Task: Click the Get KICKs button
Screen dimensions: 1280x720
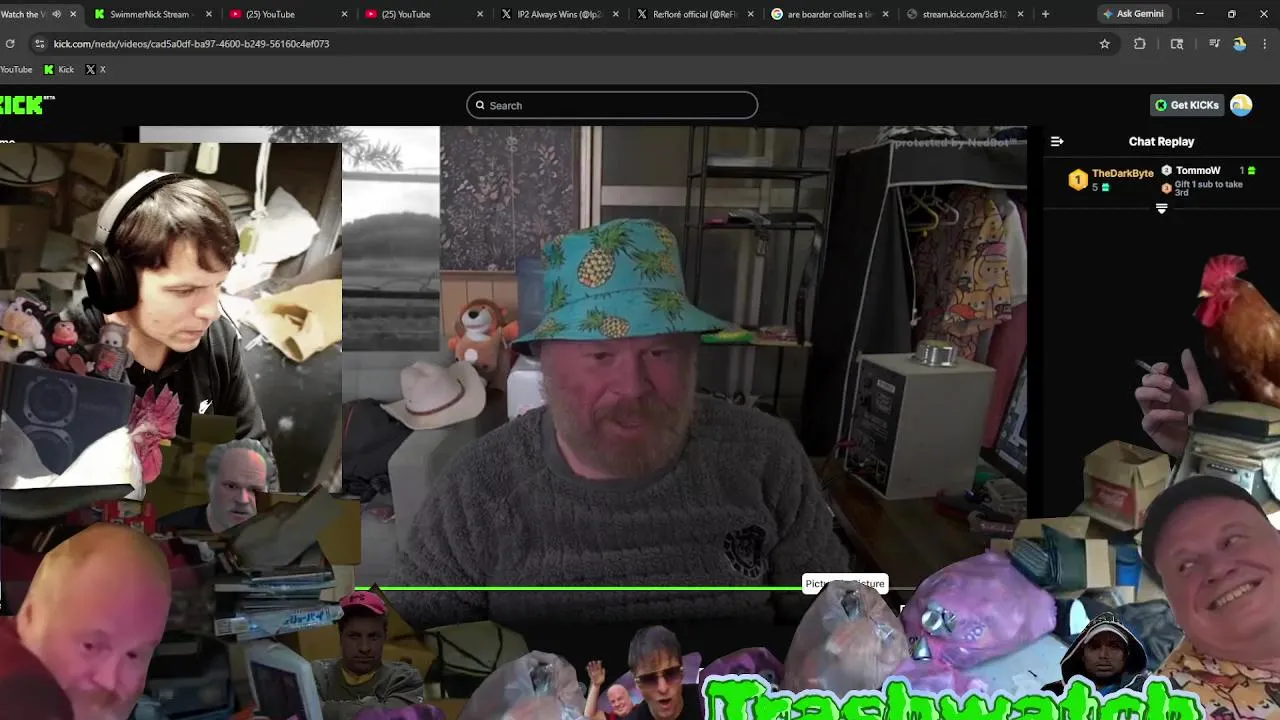Action: (1187, 105)
